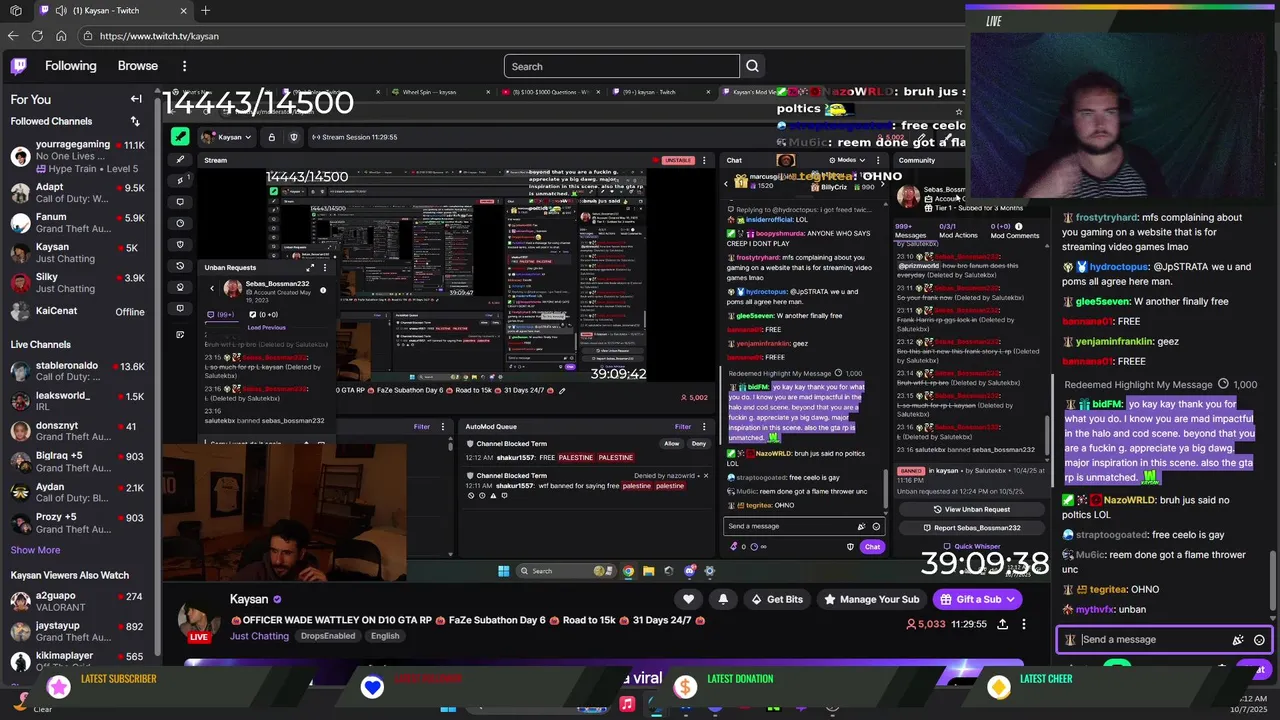
Task: Click bidFM username in highlighted message
Action: [1107, 404]
